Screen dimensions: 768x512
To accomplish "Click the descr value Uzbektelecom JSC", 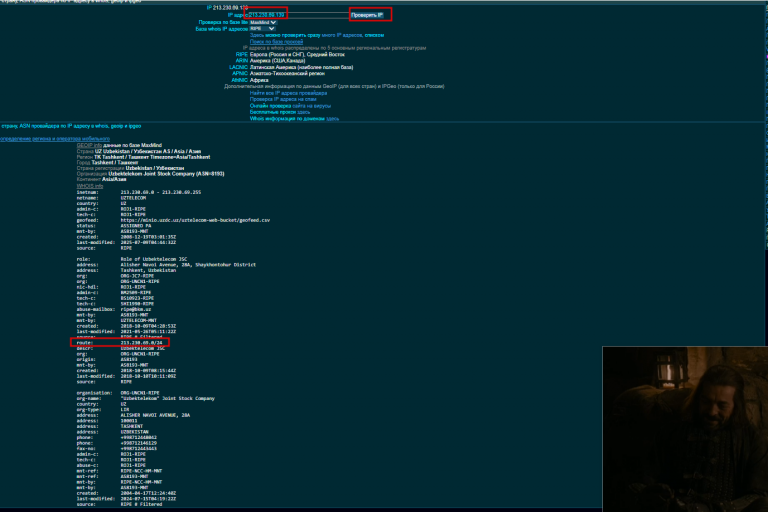I will point(143,348).
